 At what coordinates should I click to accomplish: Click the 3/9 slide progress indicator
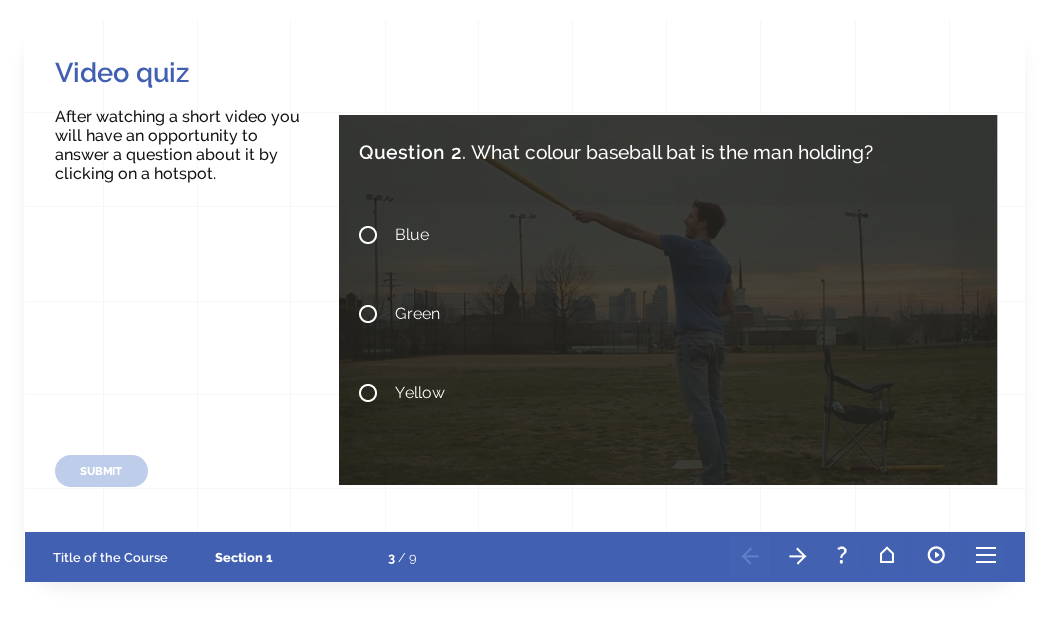(x=402, y=557)
